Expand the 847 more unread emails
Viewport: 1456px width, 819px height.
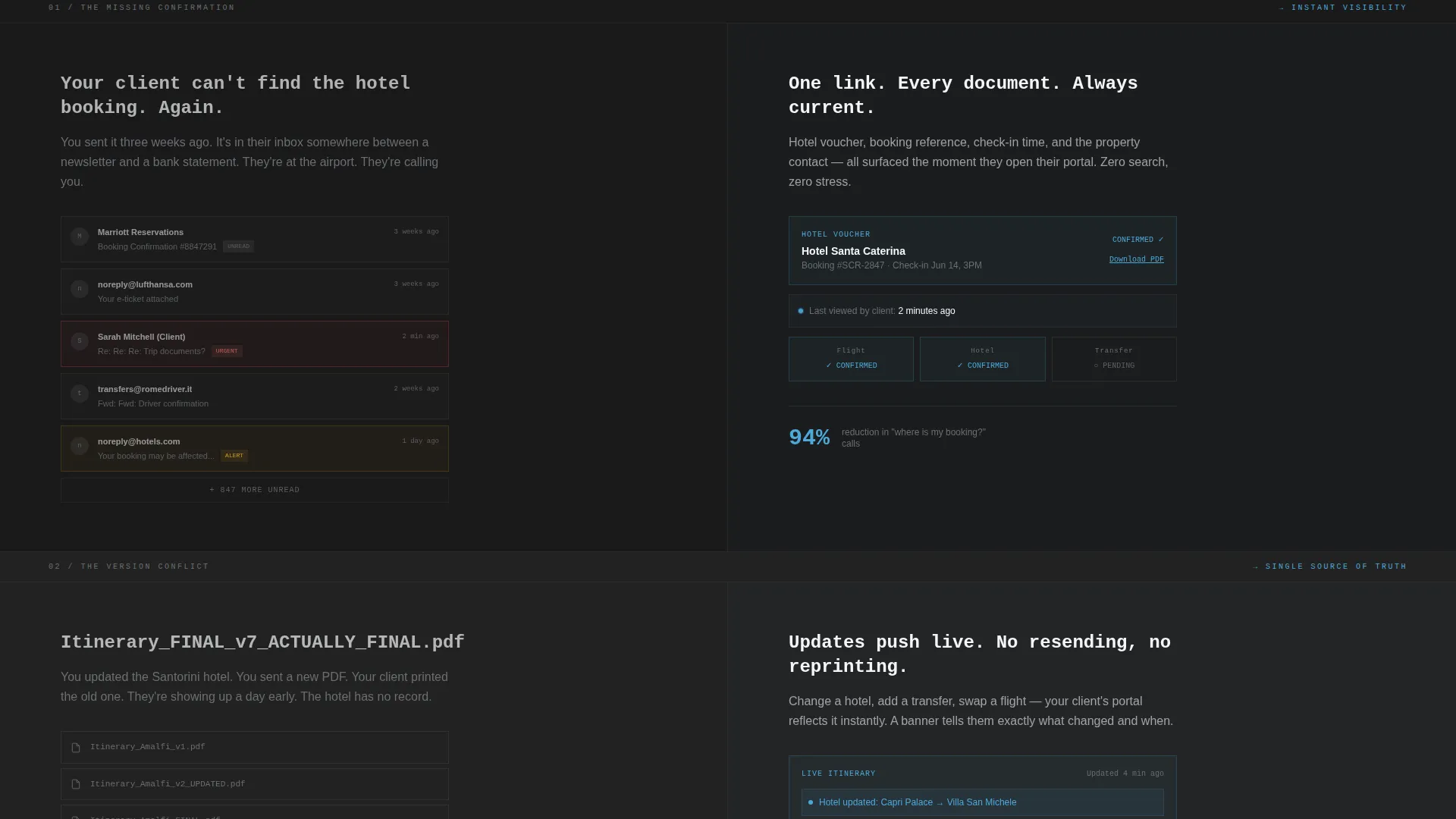[x=255, y=490]
